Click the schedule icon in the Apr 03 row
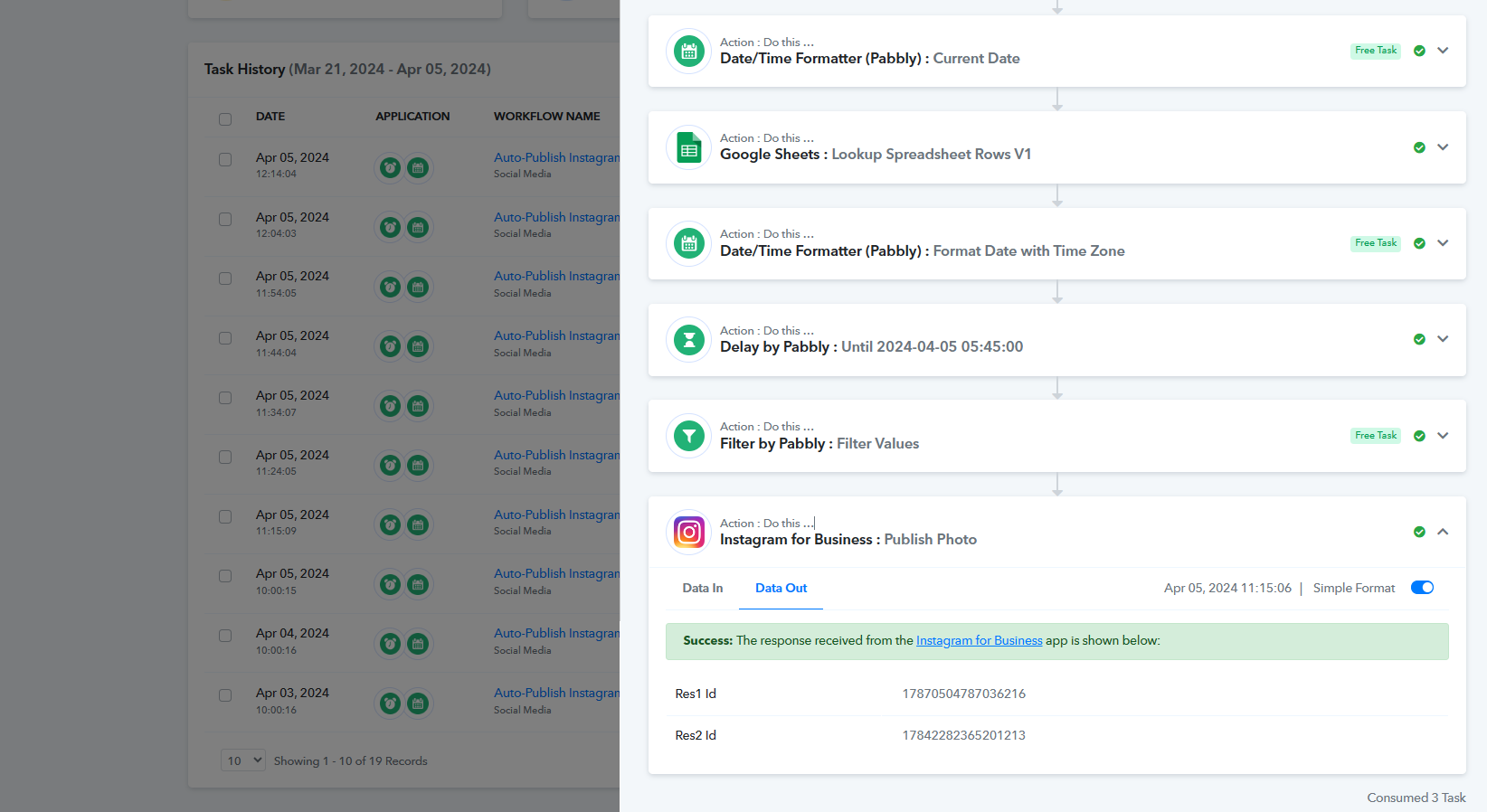 pos(390,703)
